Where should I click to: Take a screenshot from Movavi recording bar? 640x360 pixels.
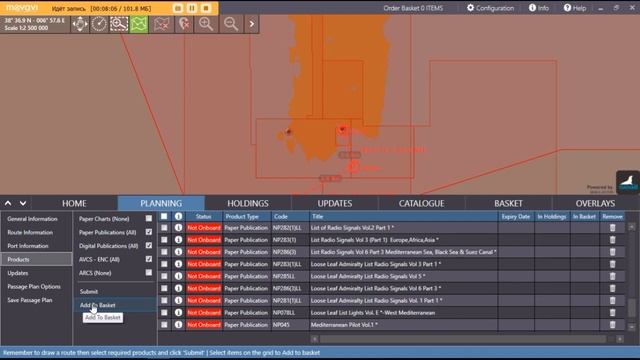178,8
